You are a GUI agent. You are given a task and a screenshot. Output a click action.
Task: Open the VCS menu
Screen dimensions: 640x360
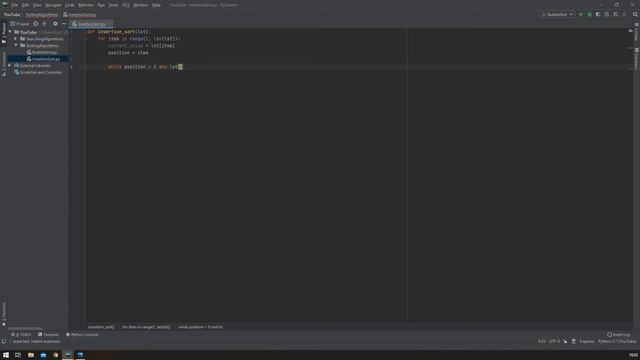tap(126, 5)
